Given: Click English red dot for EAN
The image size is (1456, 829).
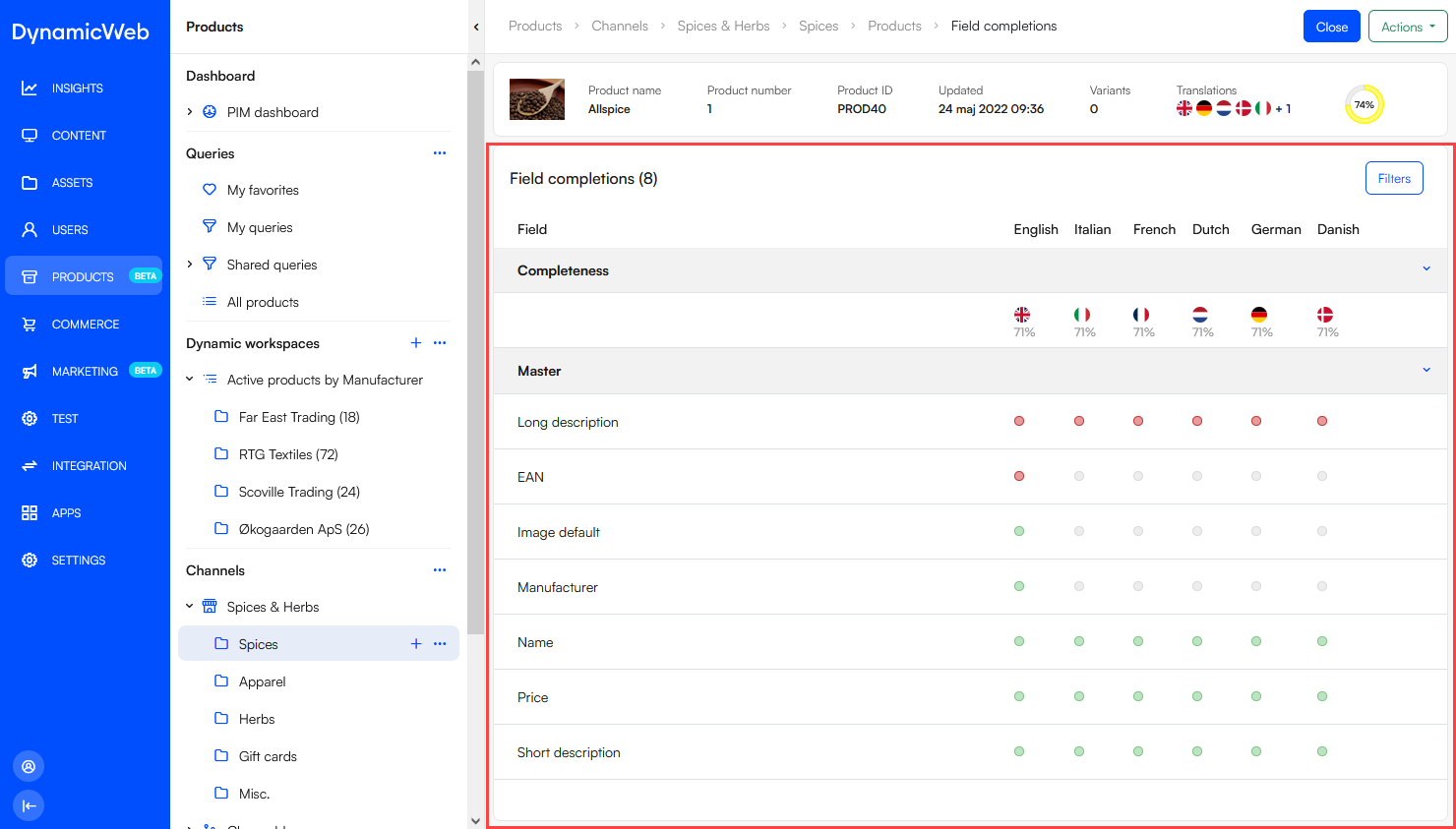Looking at the screenshot, I should point(1019,476).
